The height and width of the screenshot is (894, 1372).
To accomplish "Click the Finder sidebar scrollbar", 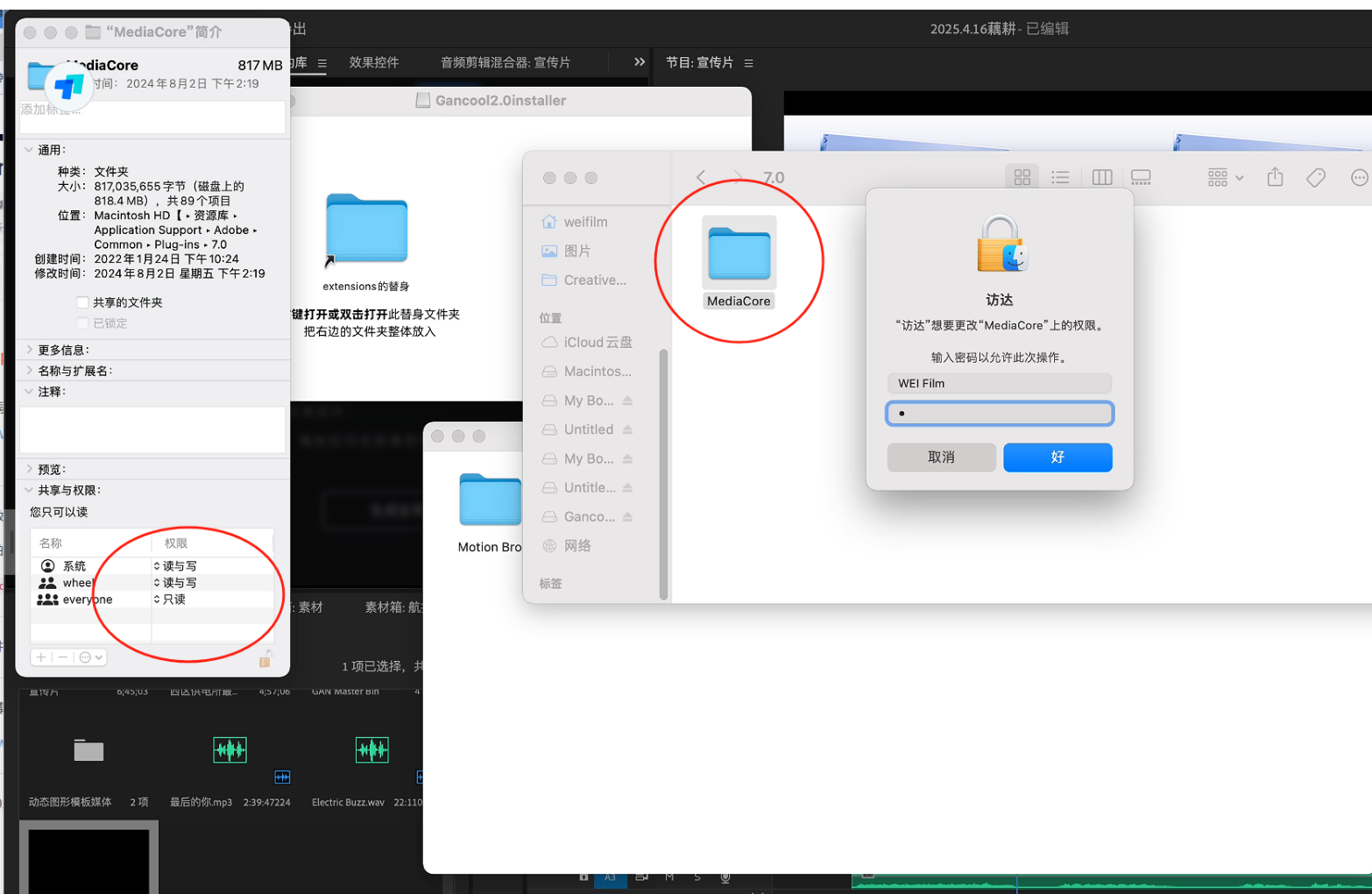I will (x=663, y=473).
